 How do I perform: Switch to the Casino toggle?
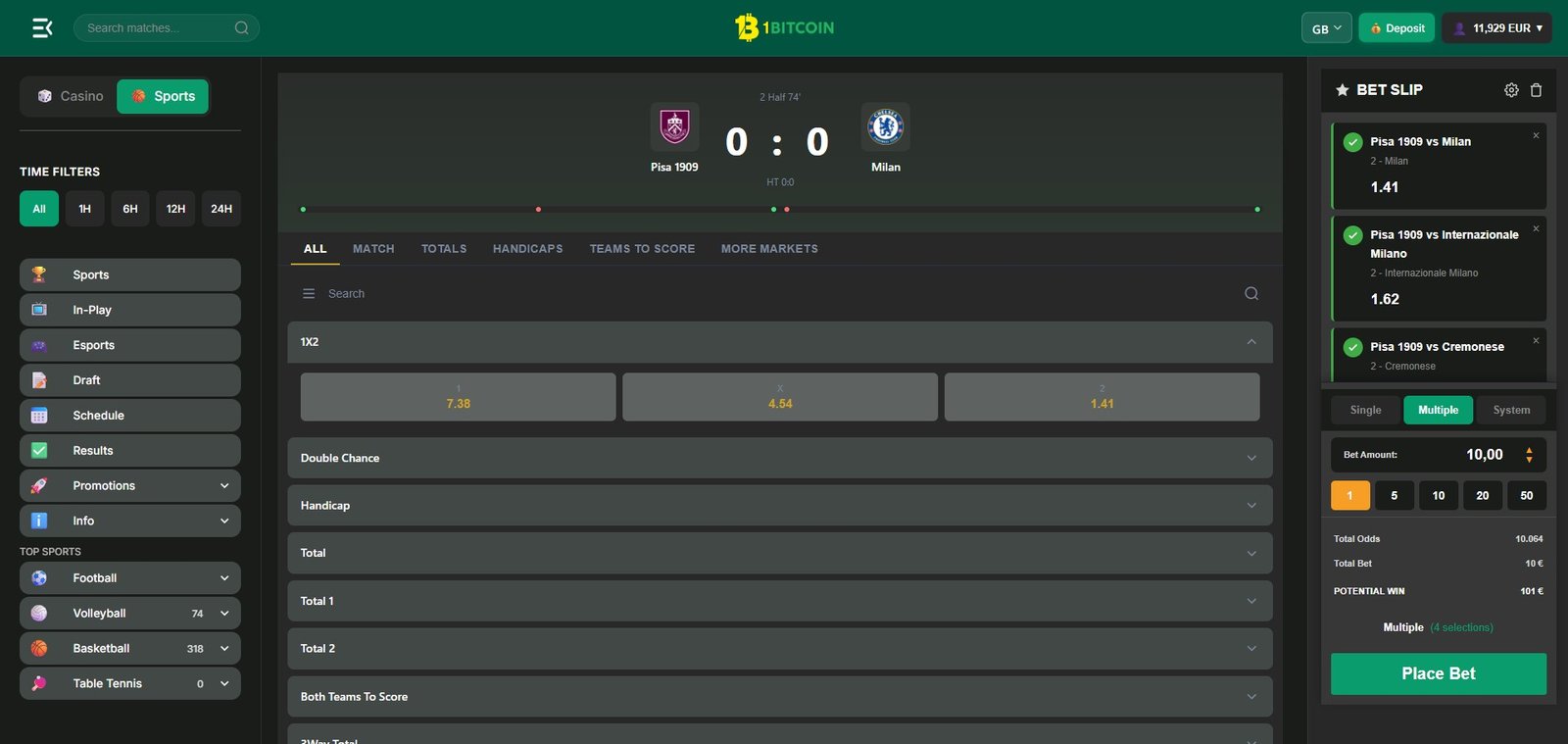(x=70, y=96)
